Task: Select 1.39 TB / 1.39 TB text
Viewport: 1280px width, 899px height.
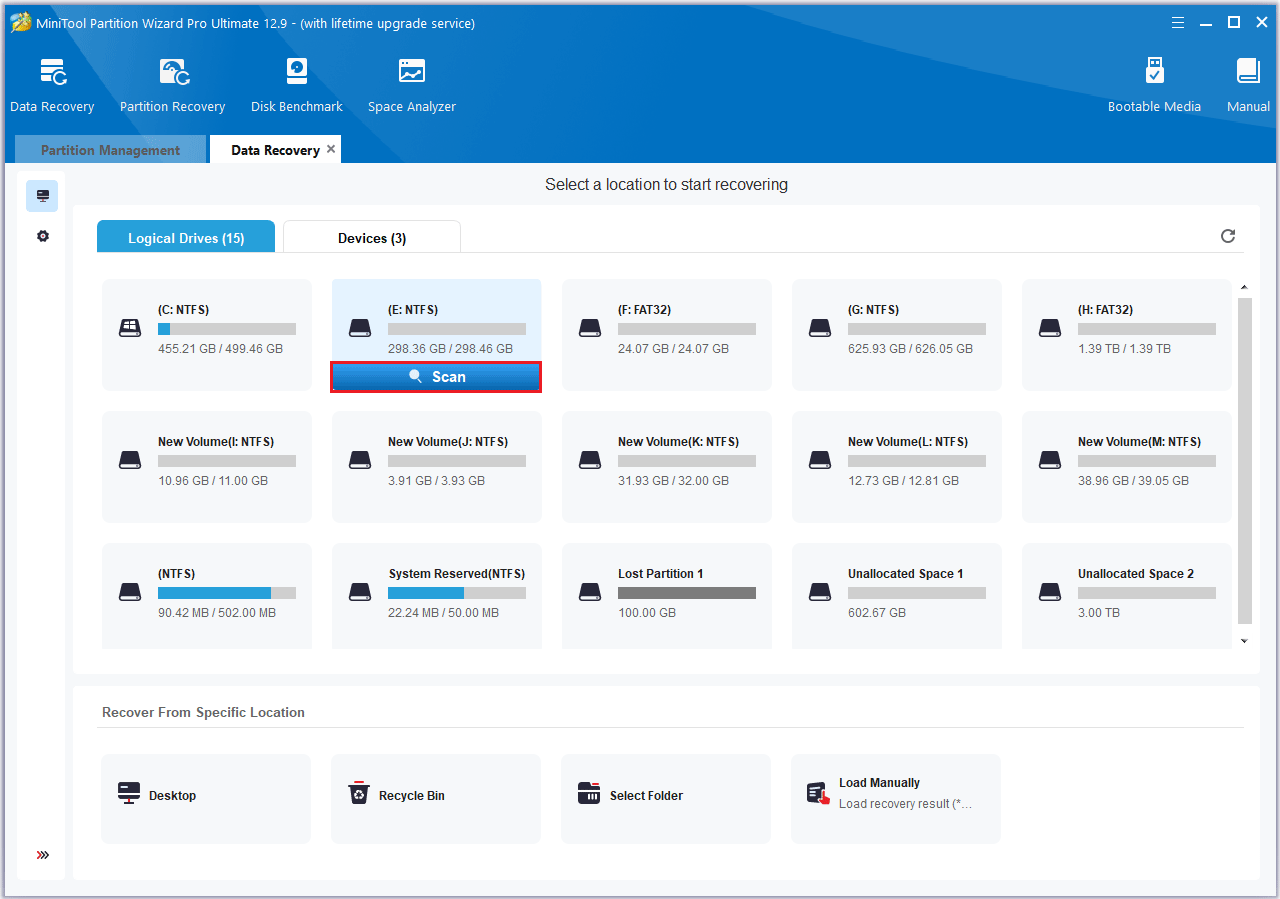Action: click(1124, 349)
